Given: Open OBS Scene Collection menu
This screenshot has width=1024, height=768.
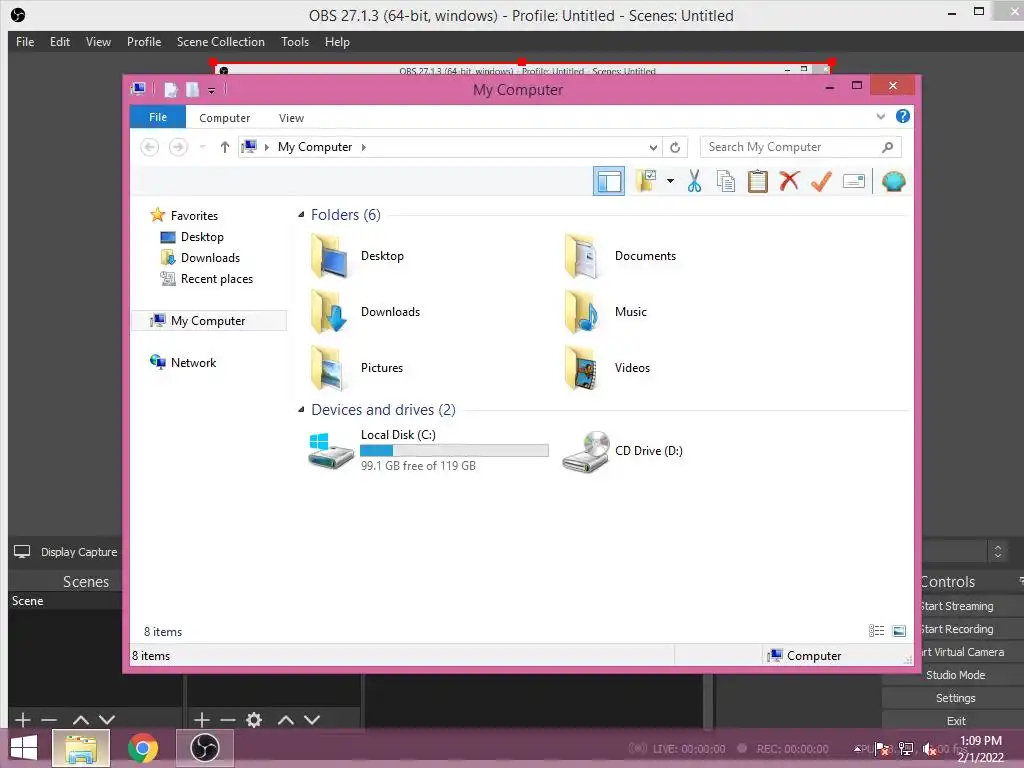Looking at the screenshot, I should (x=221, y=42).
